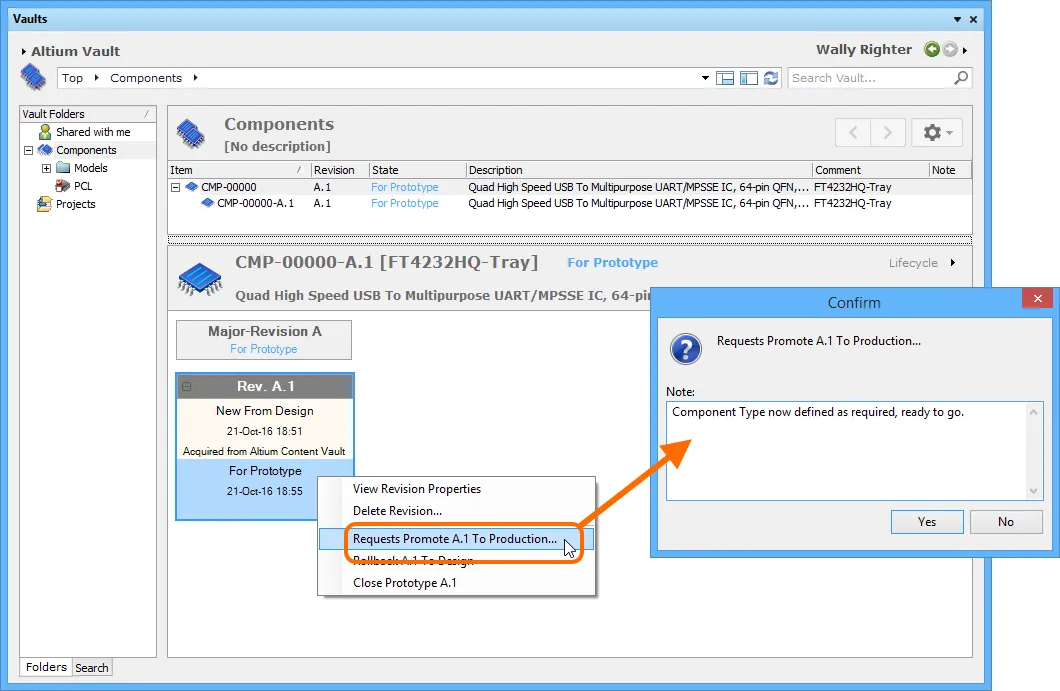Click For Prototype state of CMP-00000 row
The width and height of the screenshot is (1060, 691).
tap(404, 187)
